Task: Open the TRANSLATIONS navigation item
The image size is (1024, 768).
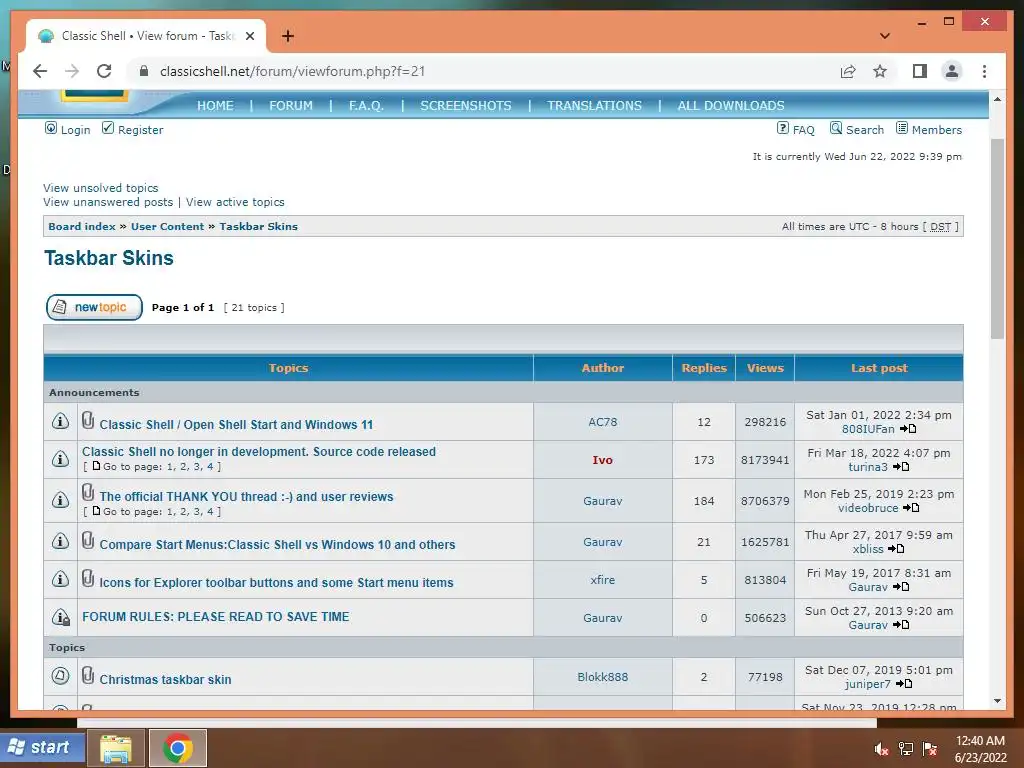Action: (594, 106)
